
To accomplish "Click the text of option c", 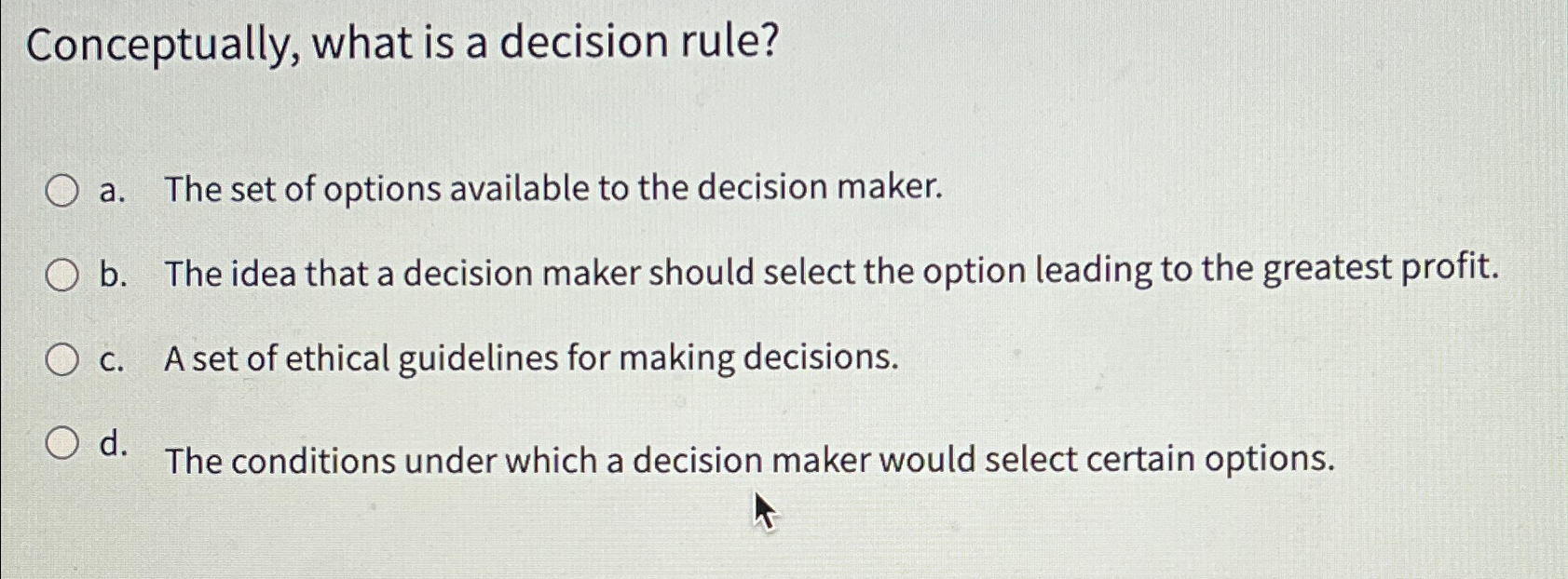I will (x=529, y=359).
